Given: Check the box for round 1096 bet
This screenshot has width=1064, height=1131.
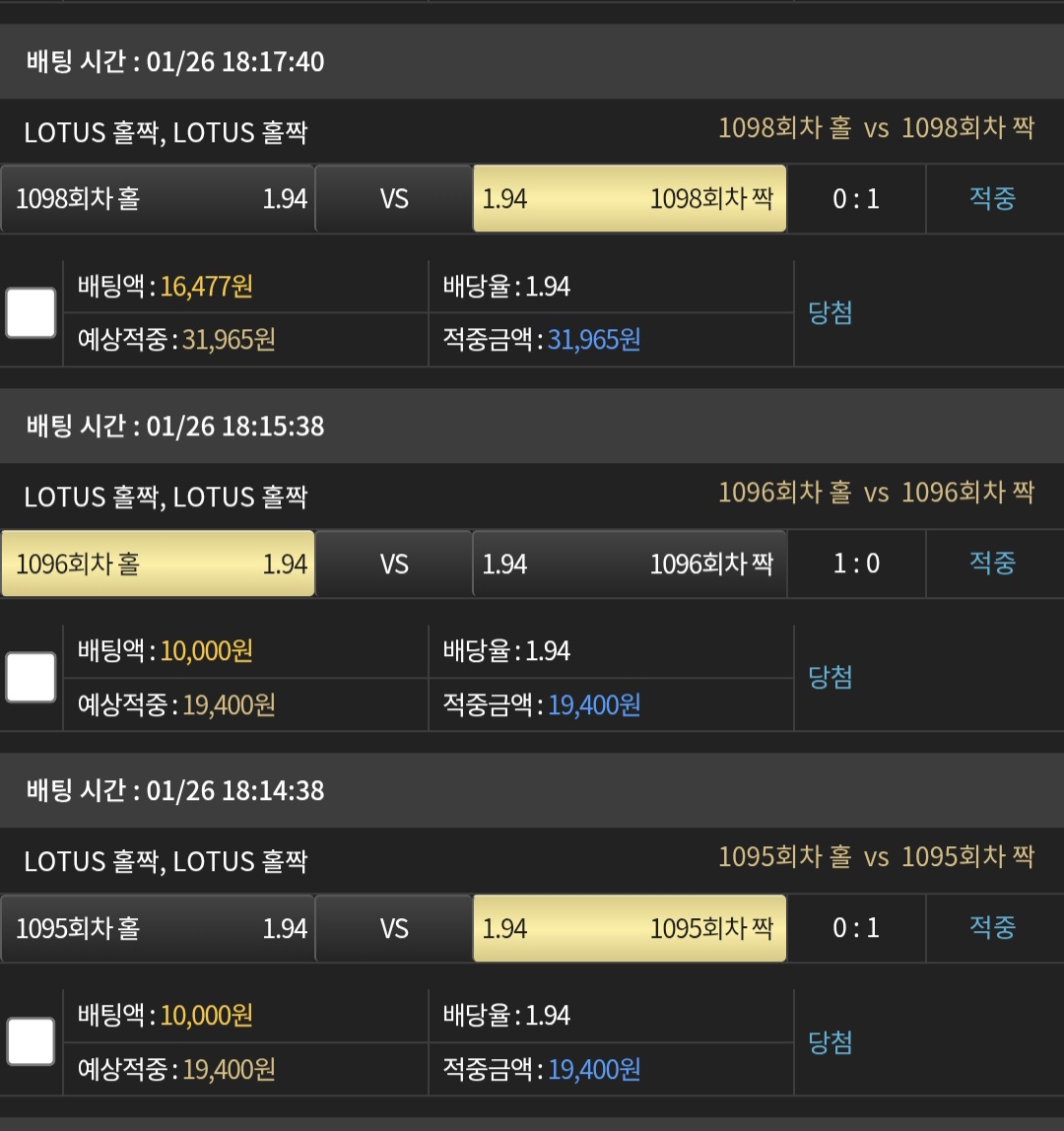Looking at the screenshot, I should [31, 678].
